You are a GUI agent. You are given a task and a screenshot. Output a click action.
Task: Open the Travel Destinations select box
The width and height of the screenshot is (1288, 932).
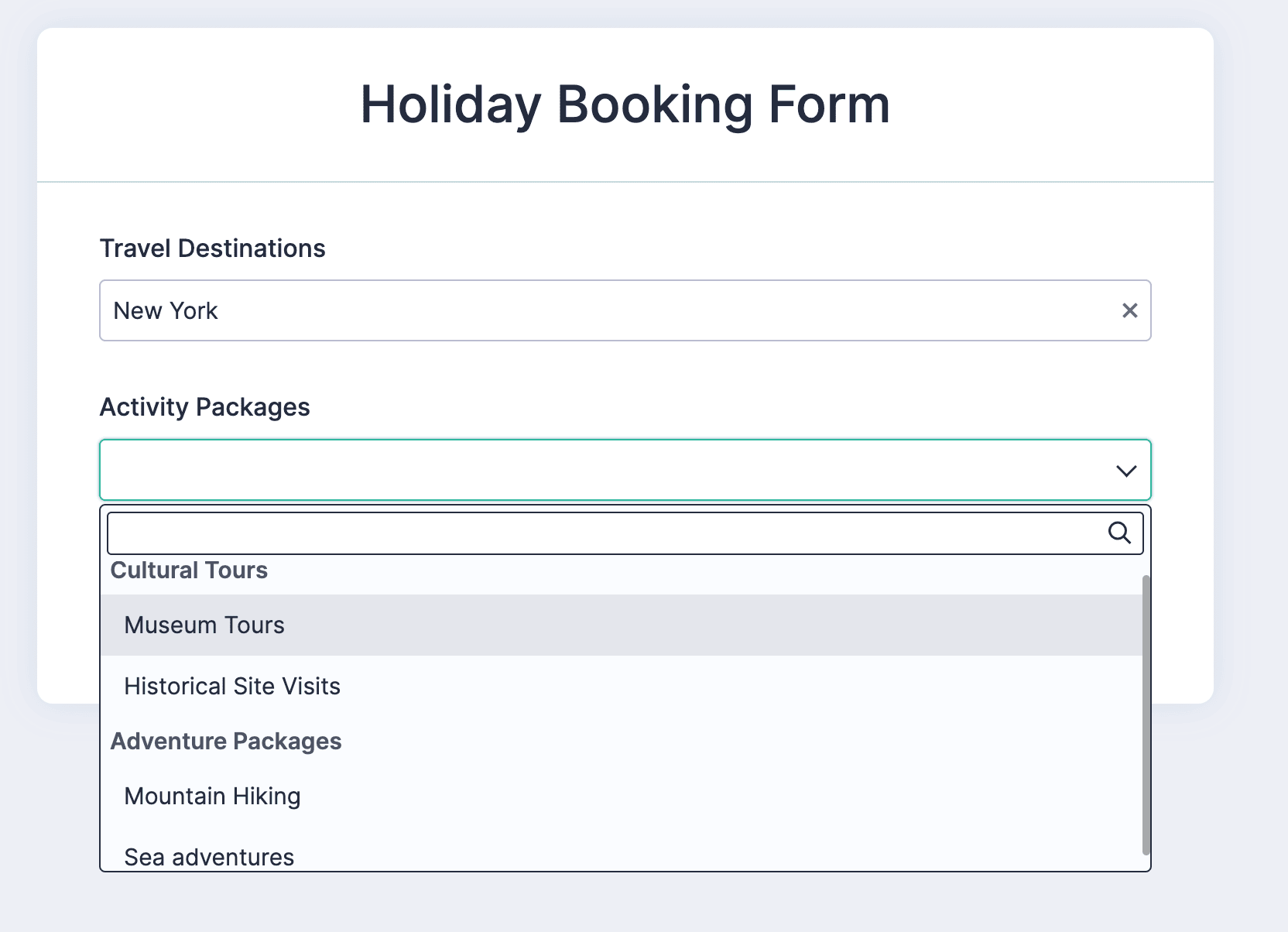pos(604,310)
